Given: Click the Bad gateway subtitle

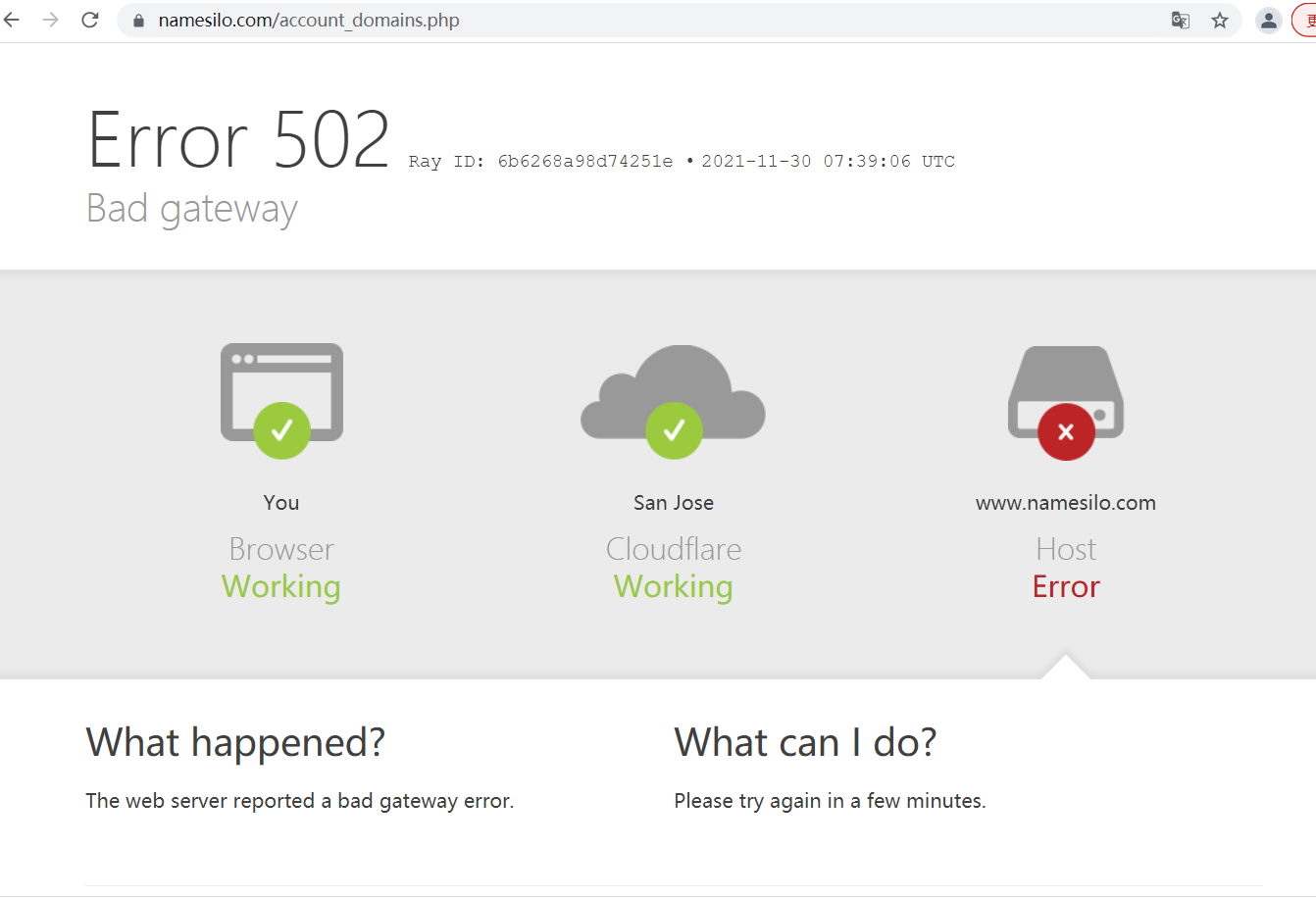Looking at the screenshot, I should (192, 209).
